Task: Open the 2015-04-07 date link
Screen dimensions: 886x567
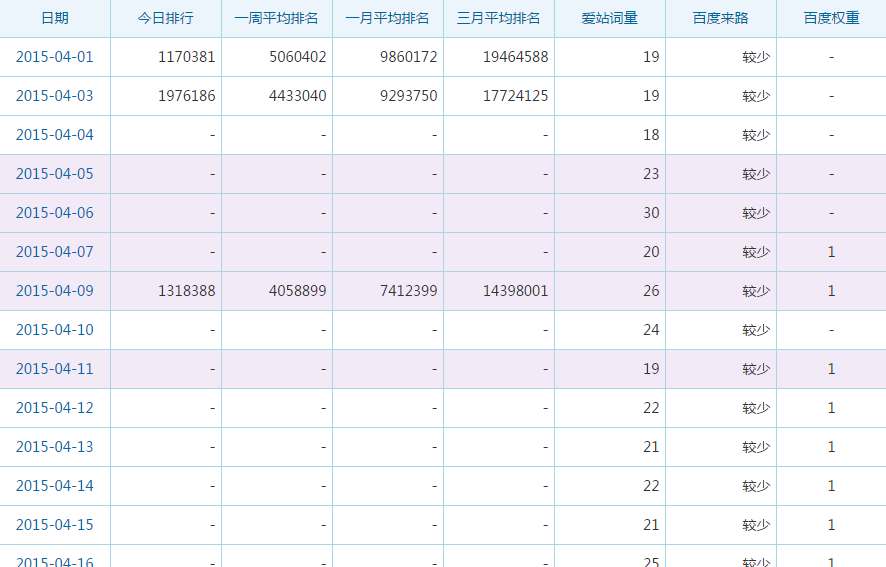Action: tap(55, 252)
